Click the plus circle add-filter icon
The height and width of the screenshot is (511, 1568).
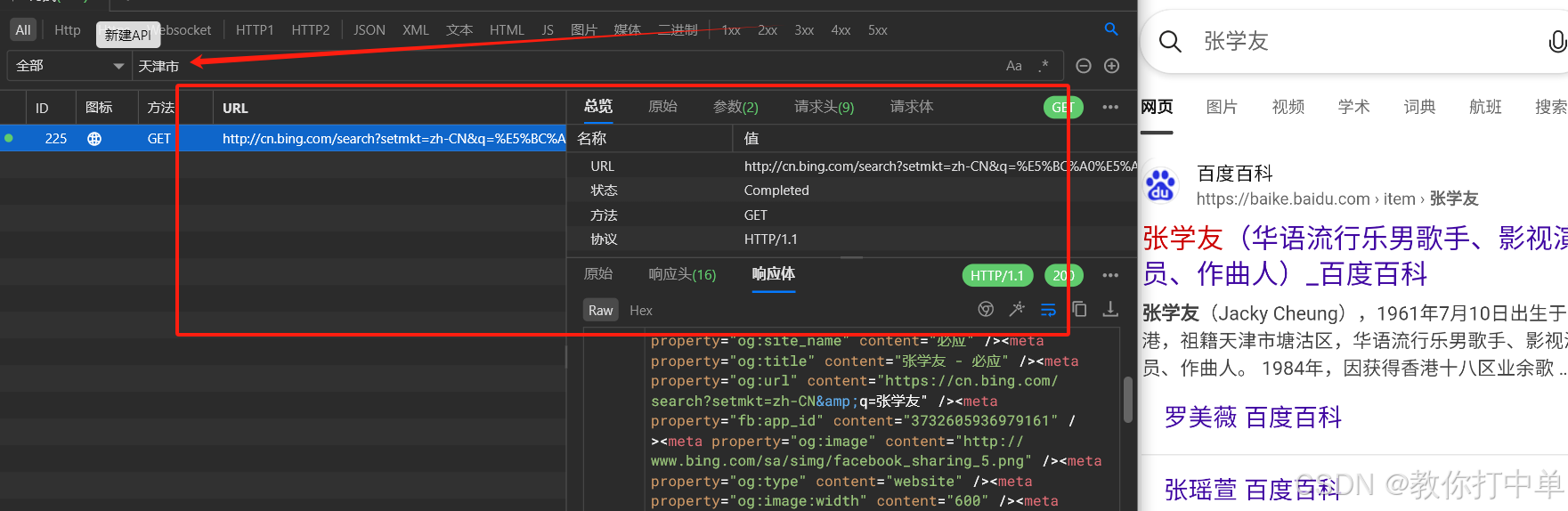tap(1112, 66)
